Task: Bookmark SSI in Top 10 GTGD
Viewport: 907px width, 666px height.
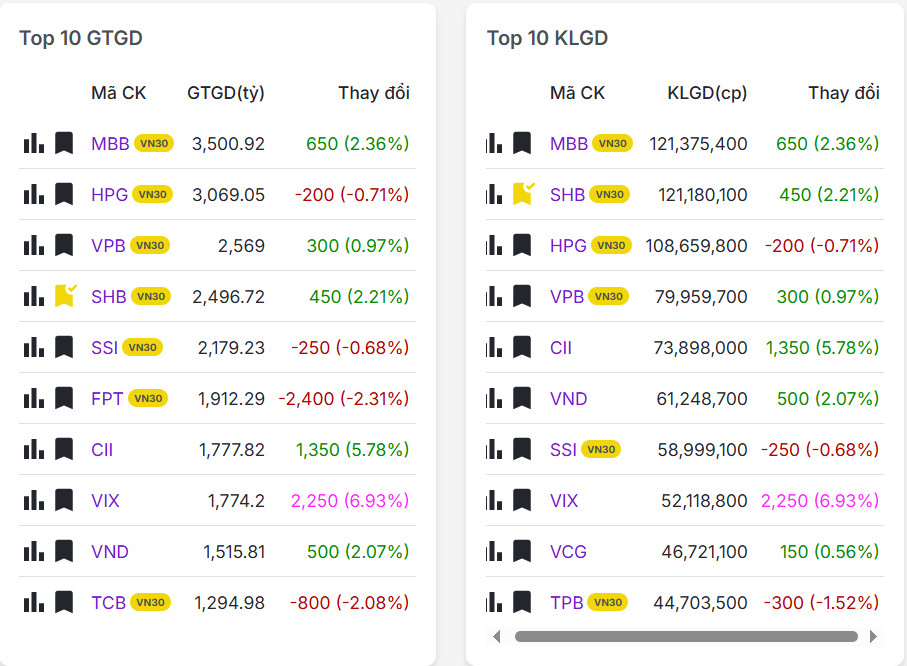Action: click(x=64, y=347)
